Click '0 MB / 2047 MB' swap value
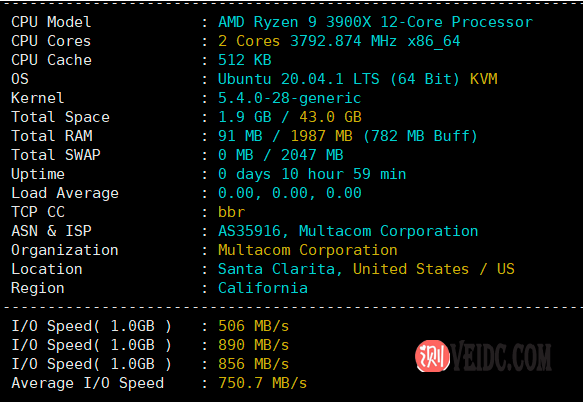 click(280, 155)
